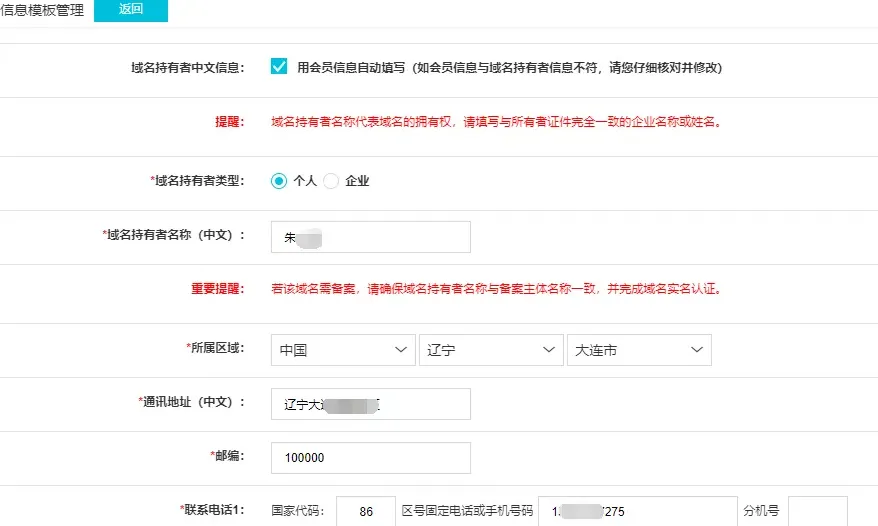Viewport: 878px width, 526px height.
Task: Click the 返回 button
Action: [x=131, y=10]
